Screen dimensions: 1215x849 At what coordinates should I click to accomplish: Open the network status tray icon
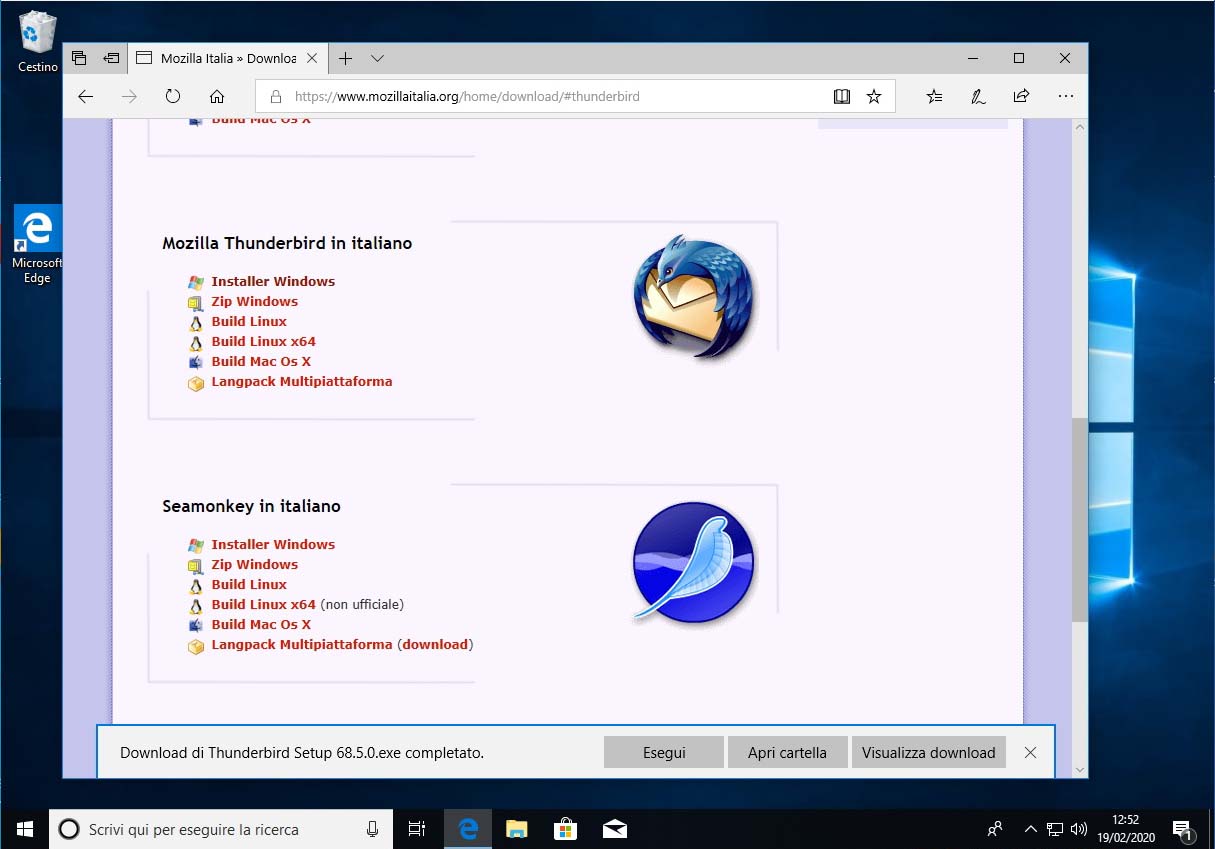(1055, 829)
